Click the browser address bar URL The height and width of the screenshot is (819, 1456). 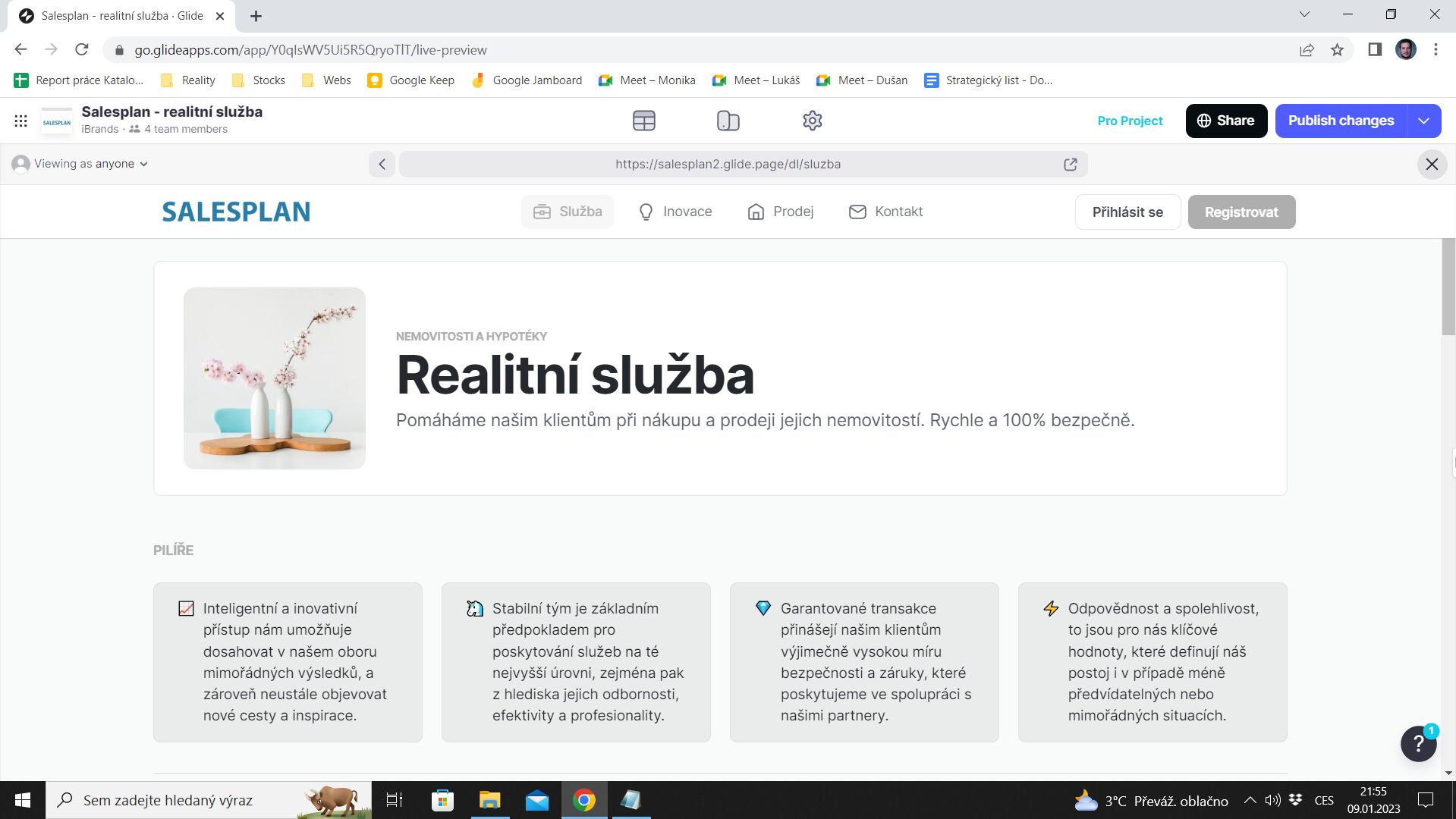[310, 50]
